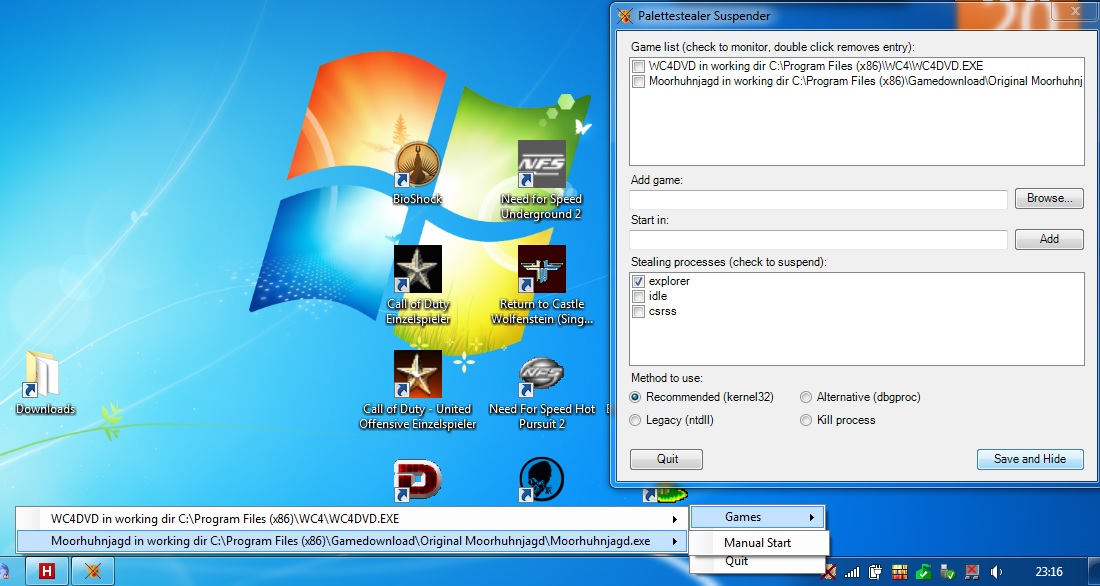This screenshot has width=1100, height=586.
Task: Click the Add button
Action: [1049, 239]
